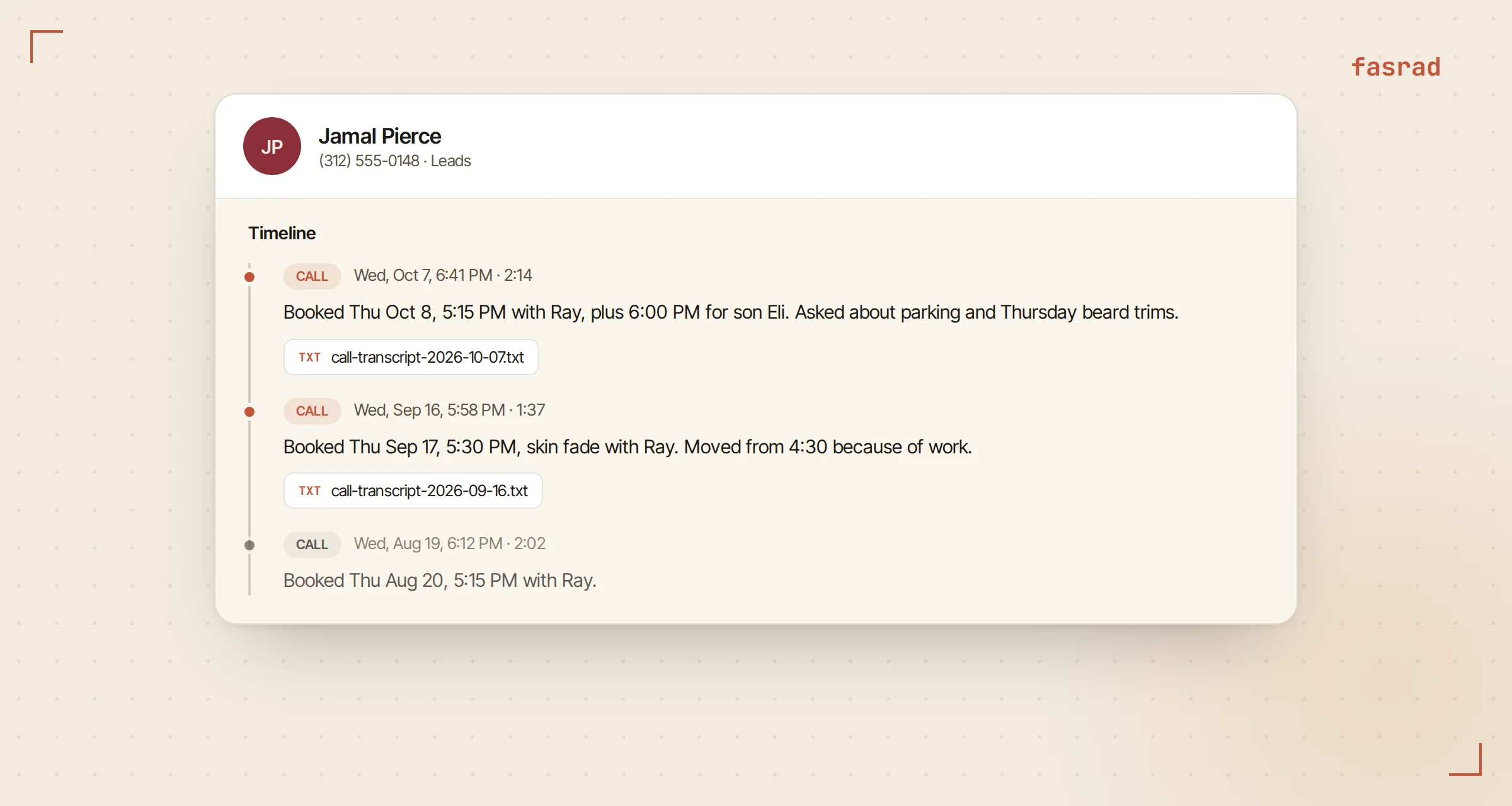Click the timestamp Wed, Sep 16, 5:58 PM

tap(430, 410)
